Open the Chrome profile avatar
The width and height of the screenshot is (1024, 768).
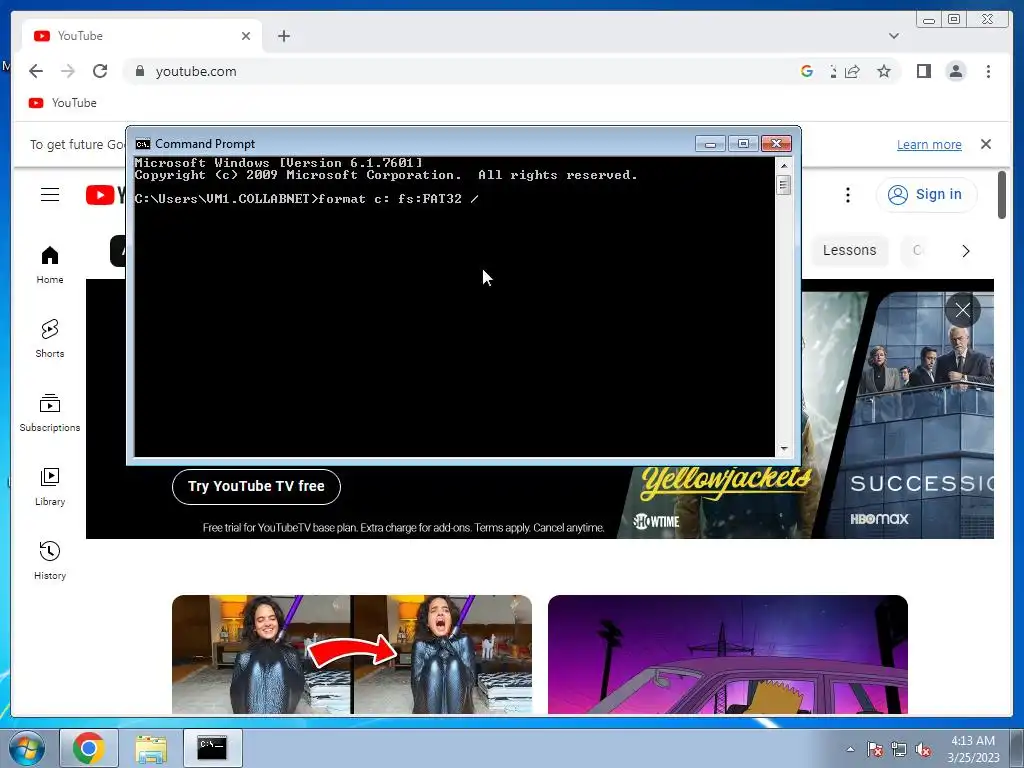pos(956,71)
